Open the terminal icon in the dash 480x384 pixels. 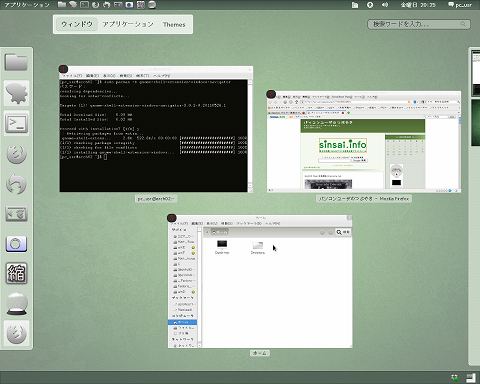click(16, 123)
